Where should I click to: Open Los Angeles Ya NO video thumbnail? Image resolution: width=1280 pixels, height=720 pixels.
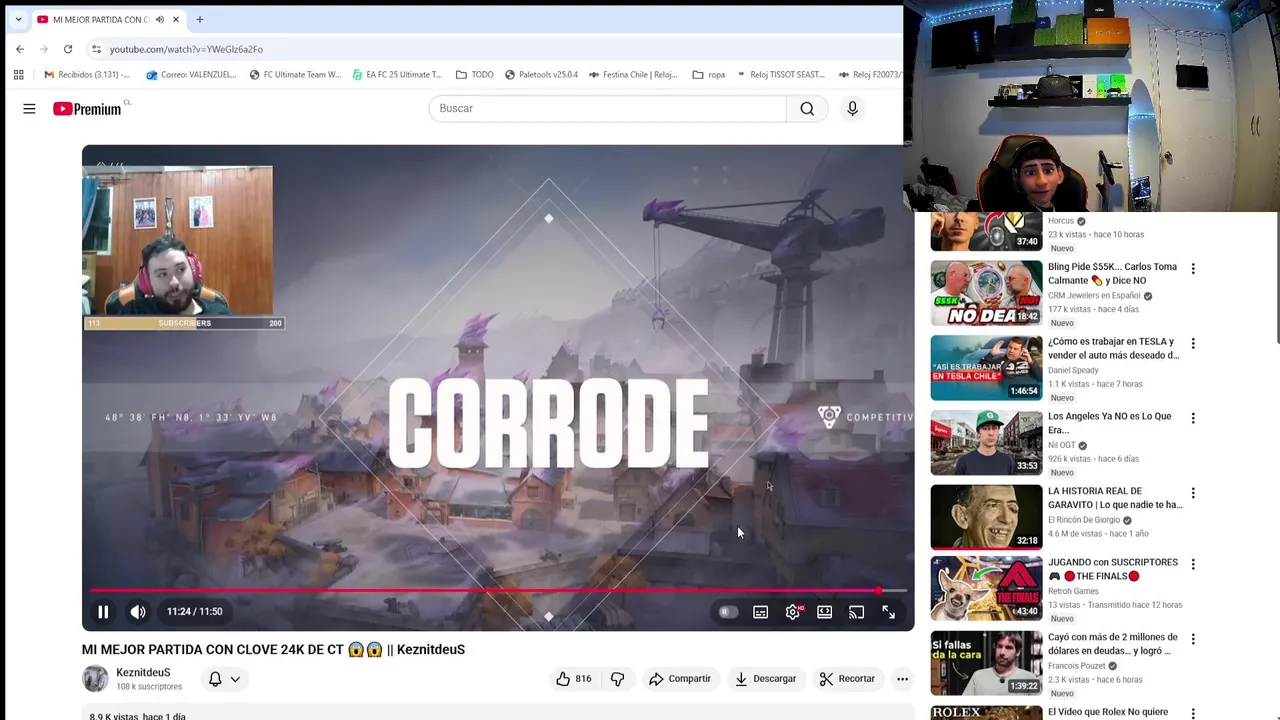[x=986, y=443]
